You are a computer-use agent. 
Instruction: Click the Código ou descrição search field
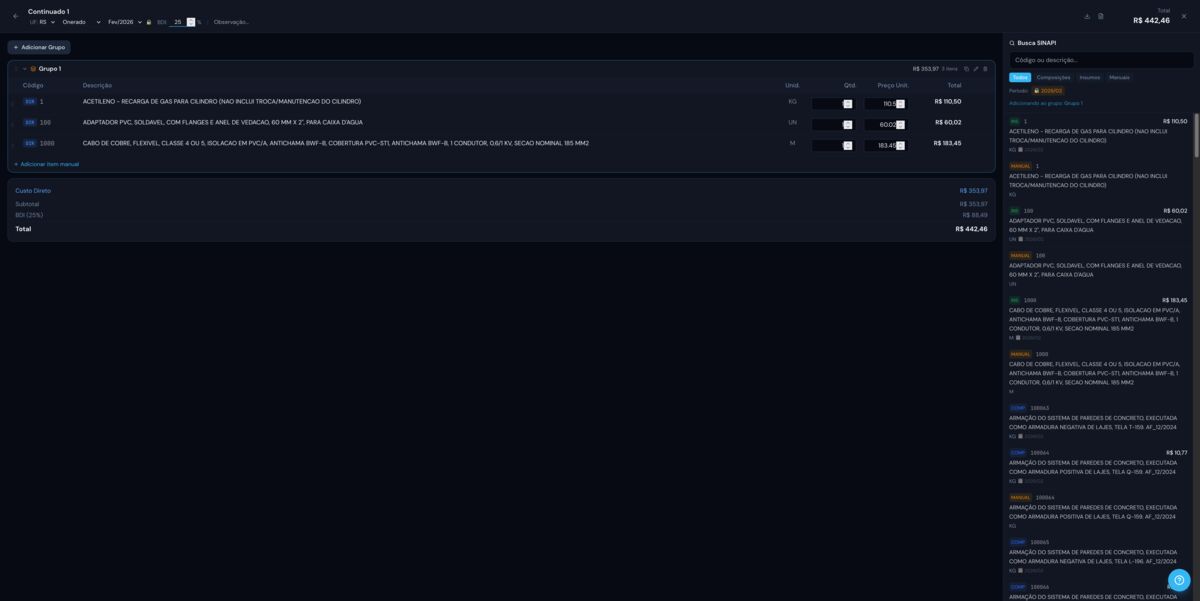tap(1100, 60)
